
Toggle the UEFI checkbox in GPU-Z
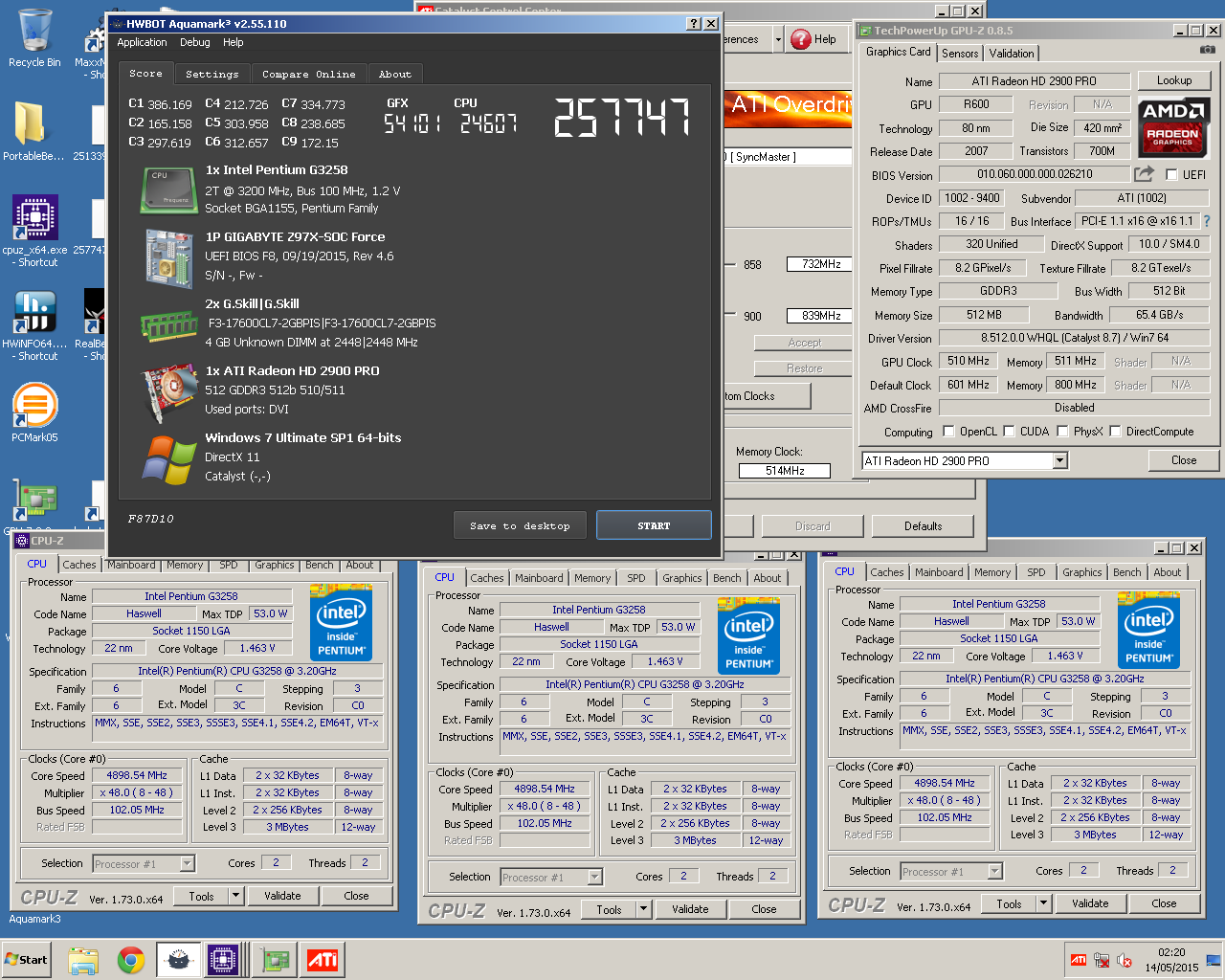click(x=1171, y=174)
